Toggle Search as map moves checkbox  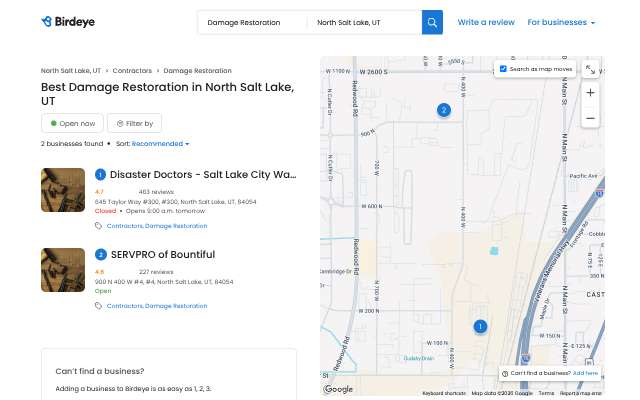(x=503, y=69)
